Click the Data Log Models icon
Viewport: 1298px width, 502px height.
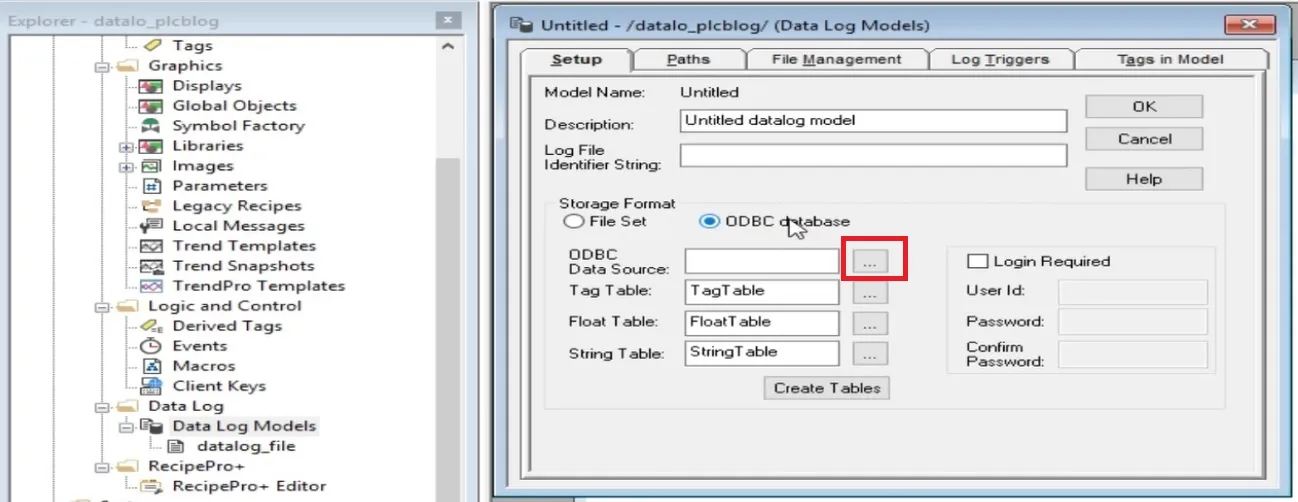152,426
